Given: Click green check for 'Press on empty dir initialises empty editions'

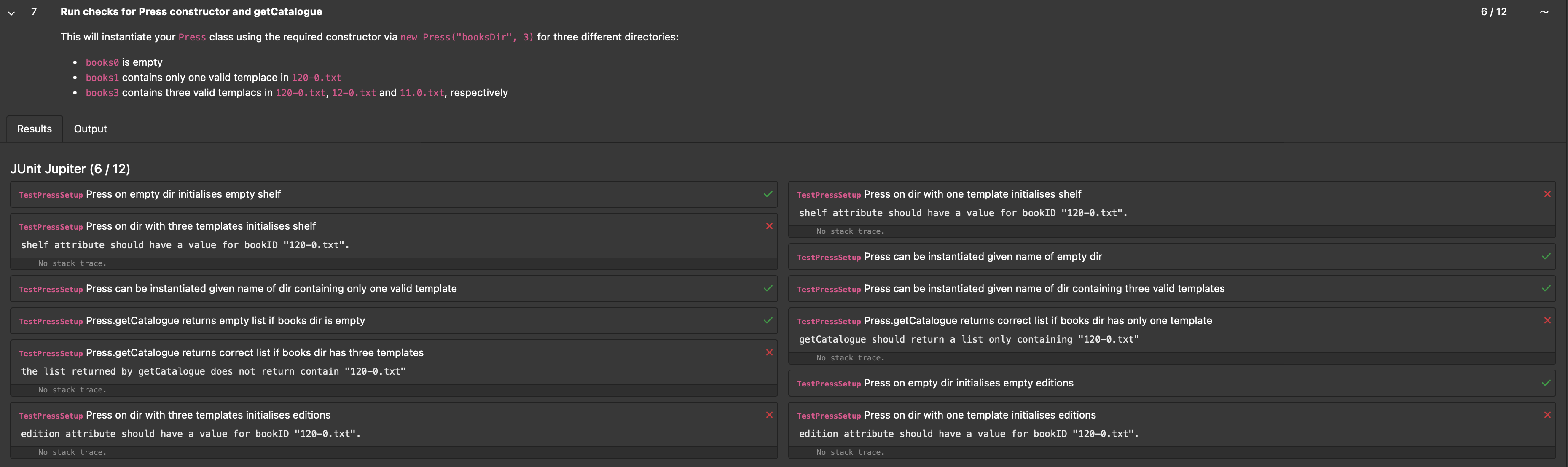Looking at the screenshot, I should tap(1546, 383).
